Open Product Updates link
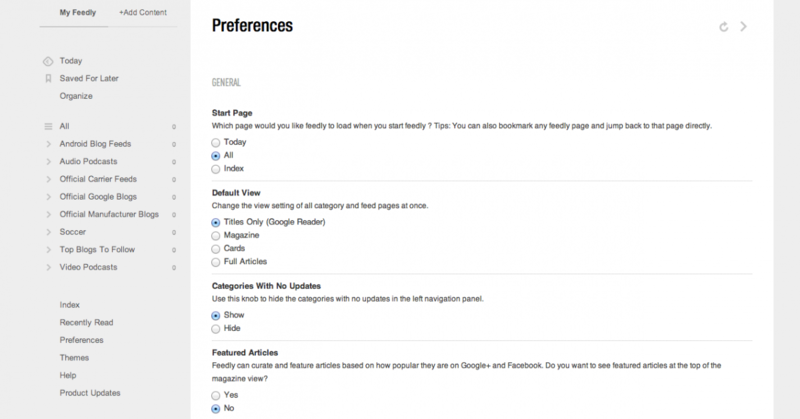 click(x=90, y=393)
